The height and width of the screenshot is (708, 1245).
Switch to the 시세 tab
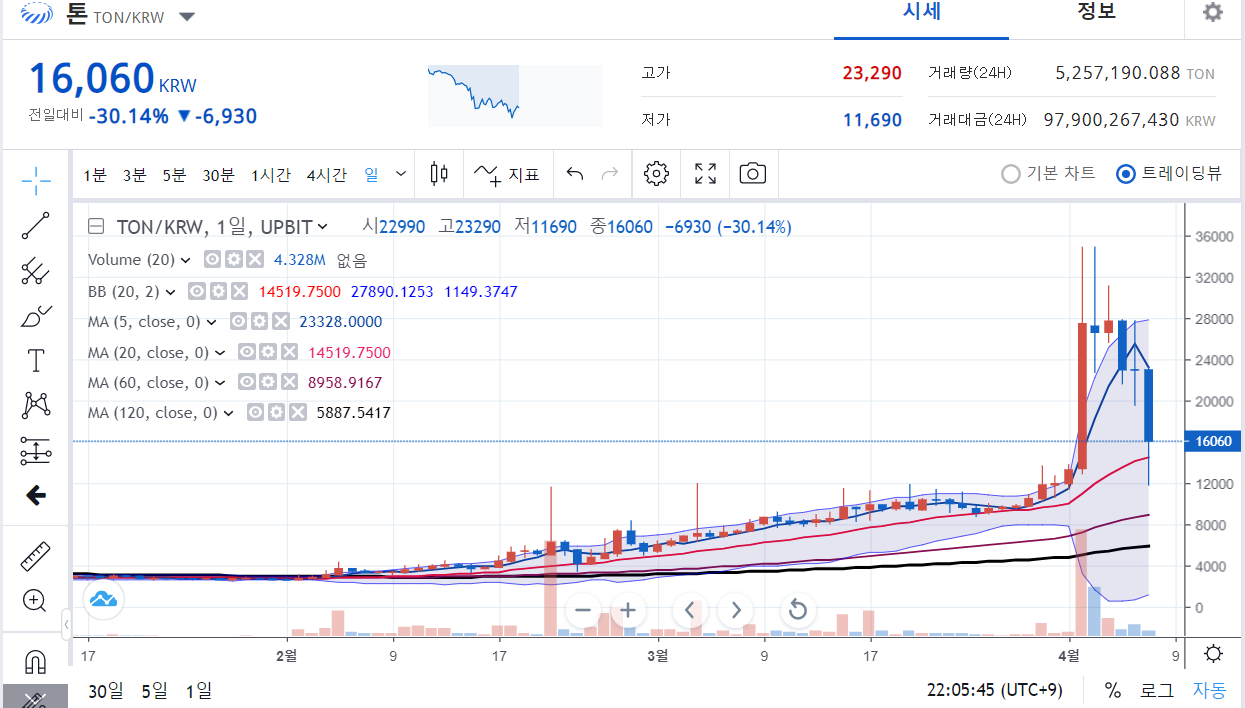pos(921,12)
